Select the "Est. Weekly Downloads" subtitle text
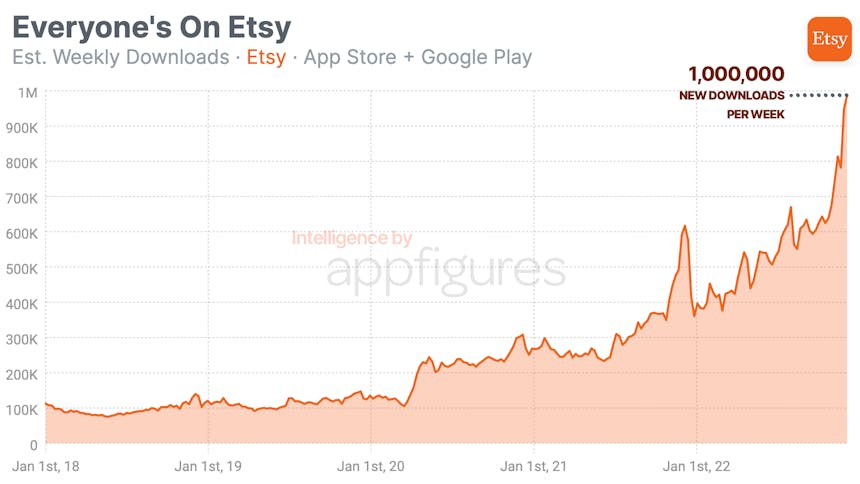 coord(121,57)
